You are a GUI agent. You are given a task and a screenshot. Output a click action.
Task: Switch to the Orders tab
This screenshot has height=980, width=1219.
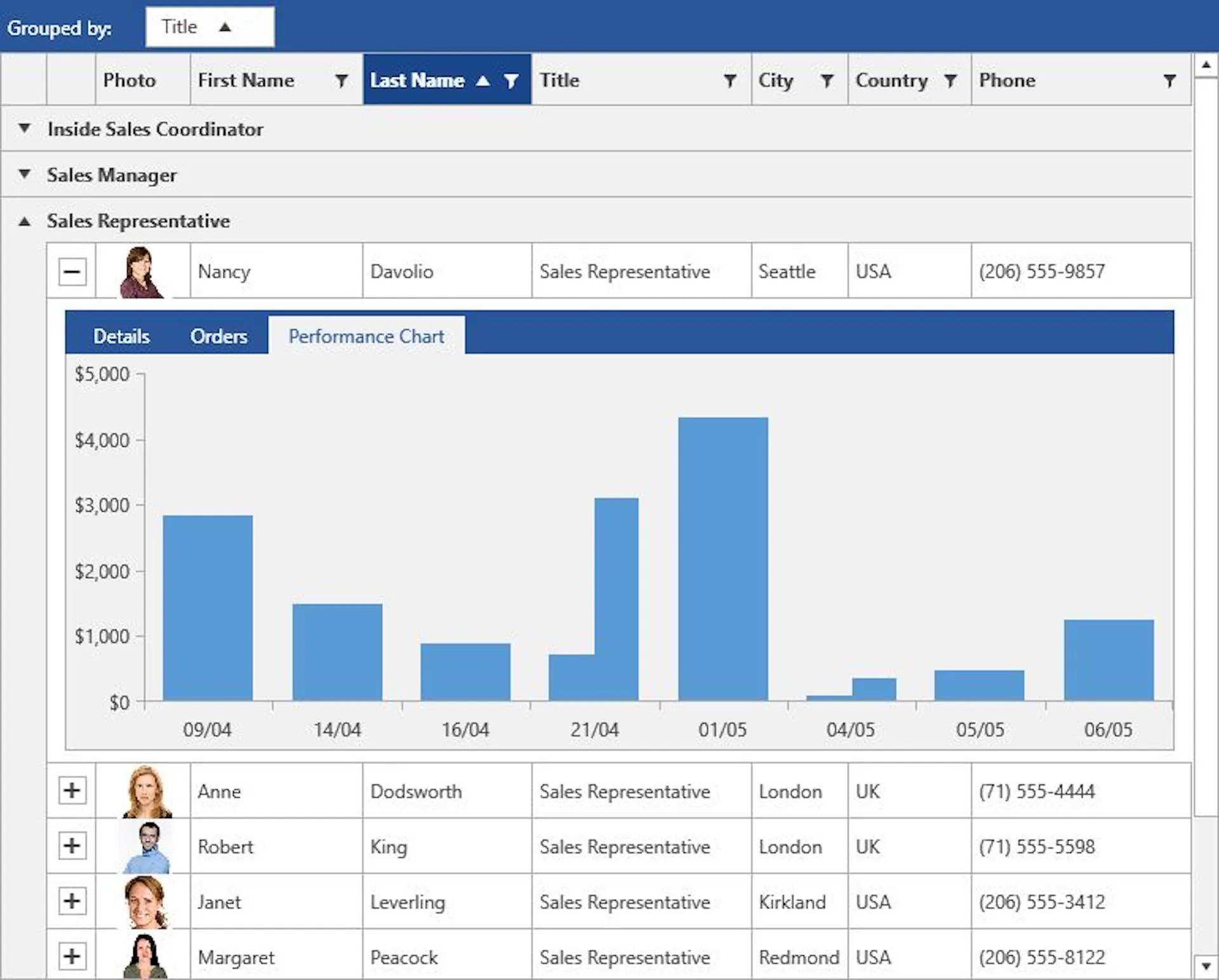pyautogui.click(x=218, y=336)
